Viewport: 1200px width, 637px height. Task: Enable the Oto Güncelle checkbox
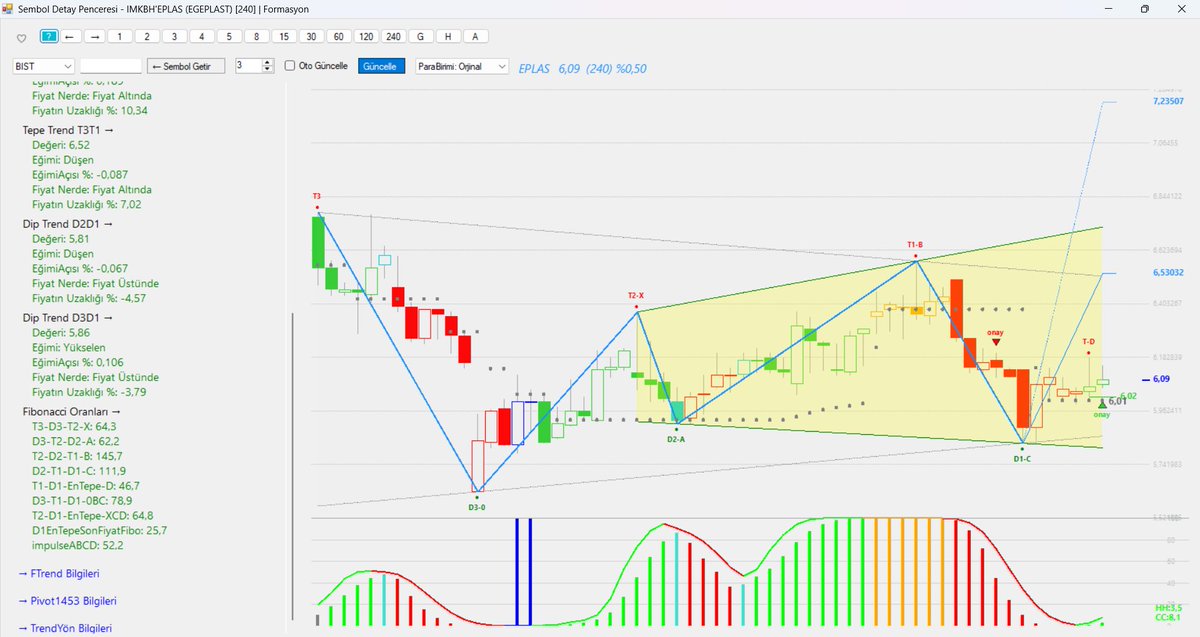coord(291,66)
